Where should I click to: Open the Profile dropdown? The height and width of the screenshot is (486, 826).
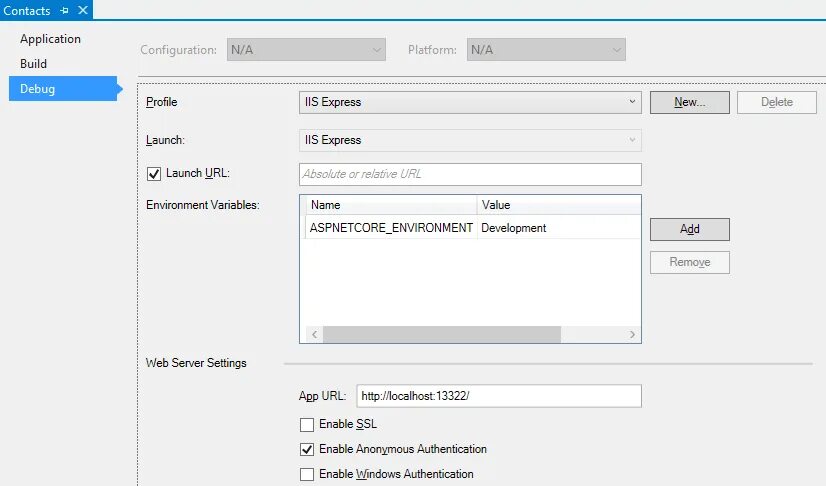point(470,102)
